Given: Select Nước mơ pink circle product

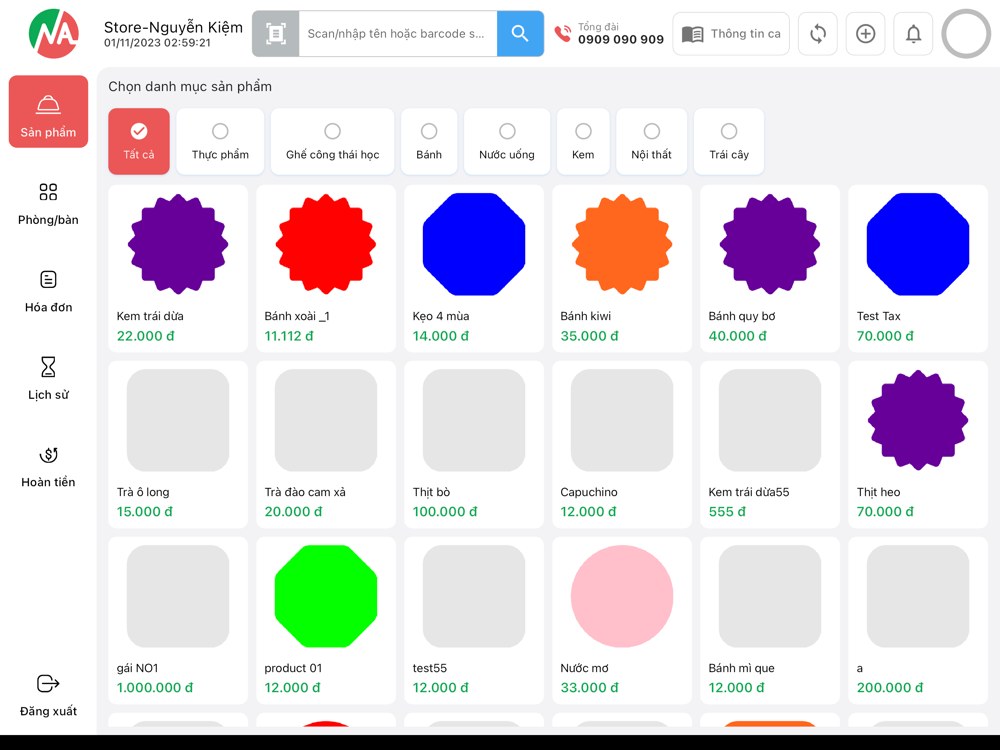Looking at the screenshot, I should pyautogui.click(x=622, y=621).
